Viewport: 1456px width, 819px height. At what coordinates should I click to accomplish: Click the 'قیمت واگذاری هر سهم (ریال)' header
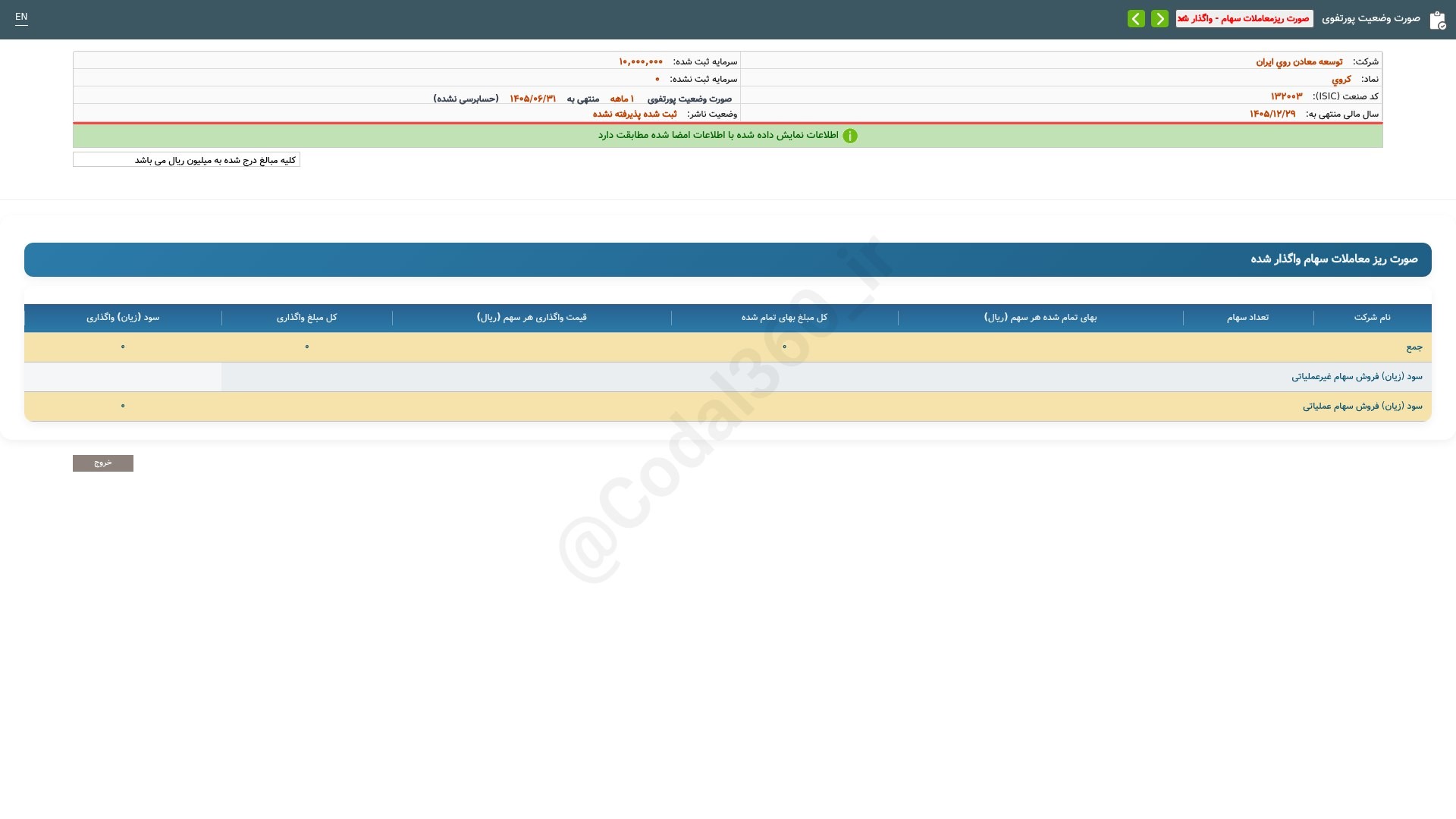[532, 318]
